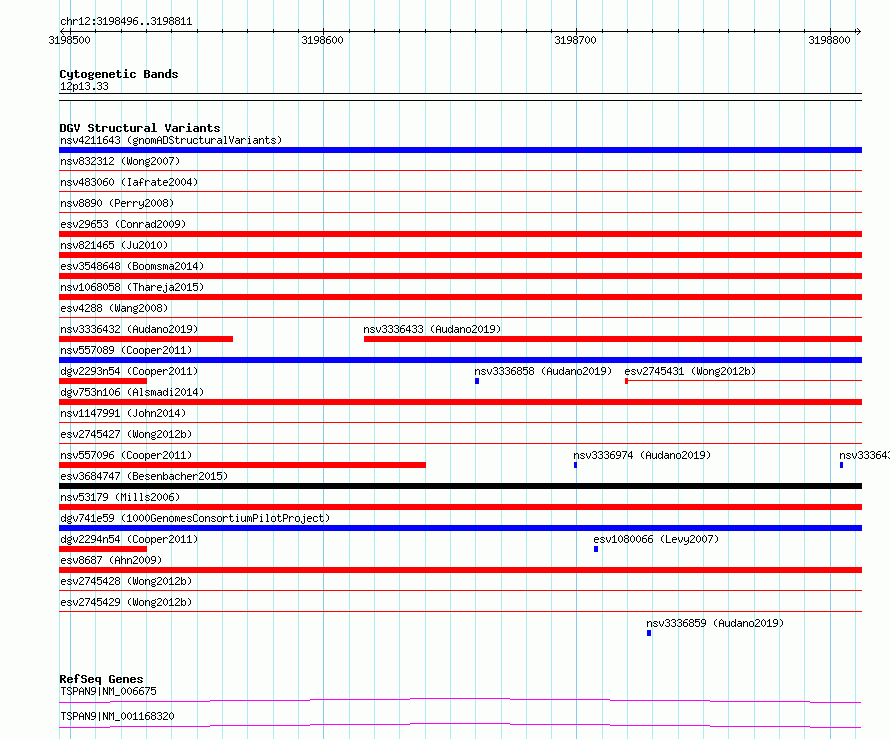
Task: Select the nsv821465 (Ju2010) label
Action: coord(114,245)
